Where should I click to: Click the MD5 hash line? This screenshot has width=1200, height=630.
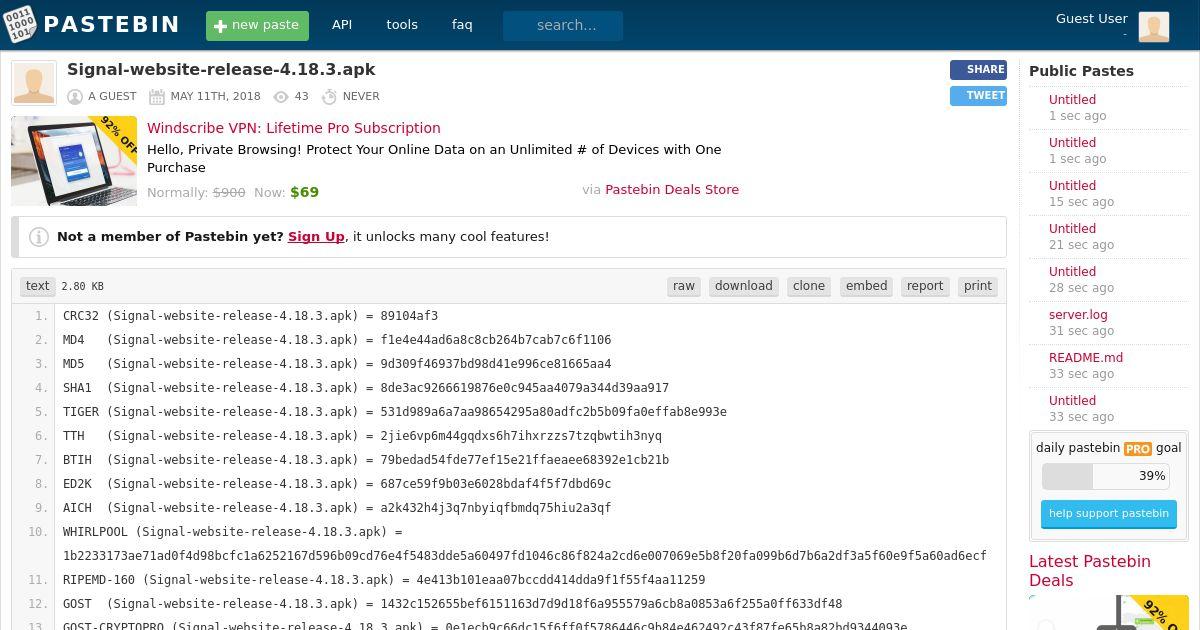click(337, 364)
